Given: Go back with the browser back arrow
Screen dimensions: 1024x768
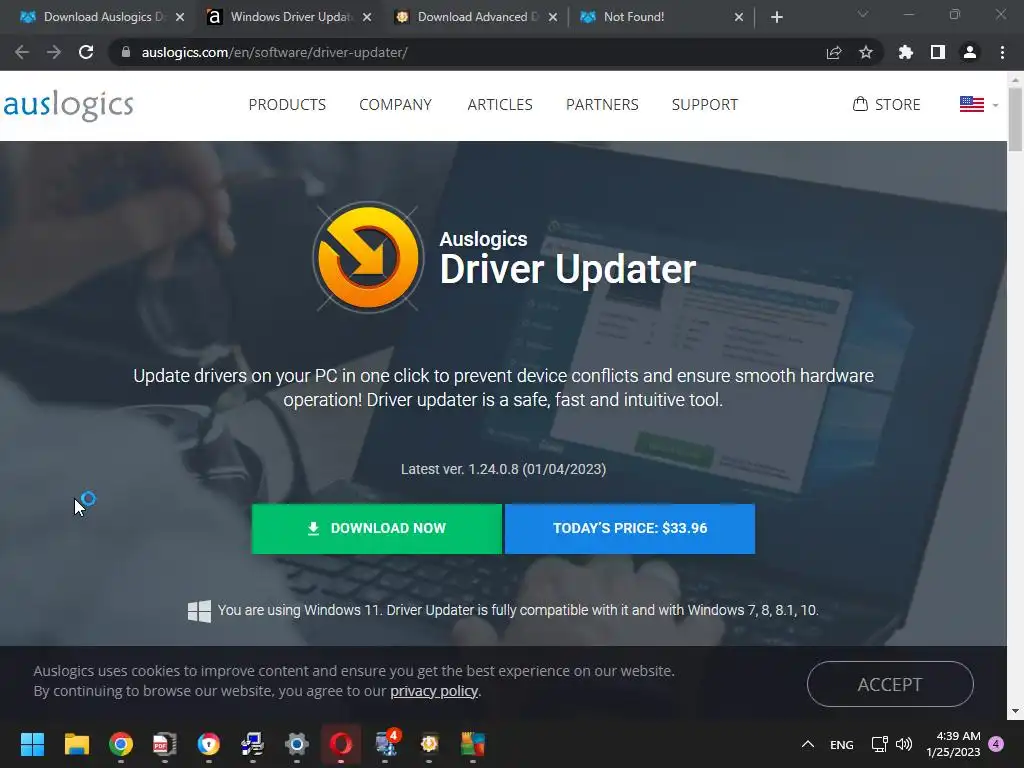Looking at the screenshot, I should pos(22,52).
